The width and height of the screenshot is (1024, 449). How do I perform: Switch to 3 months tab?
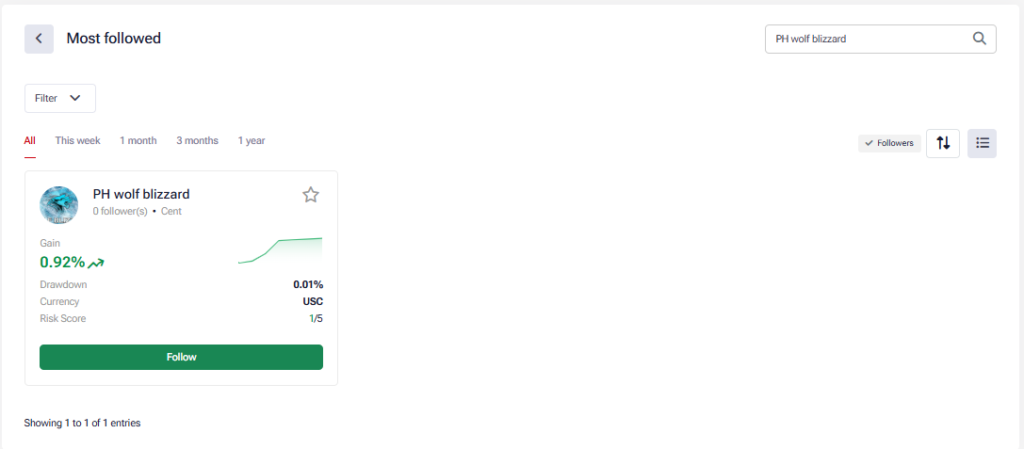[197, 141]
